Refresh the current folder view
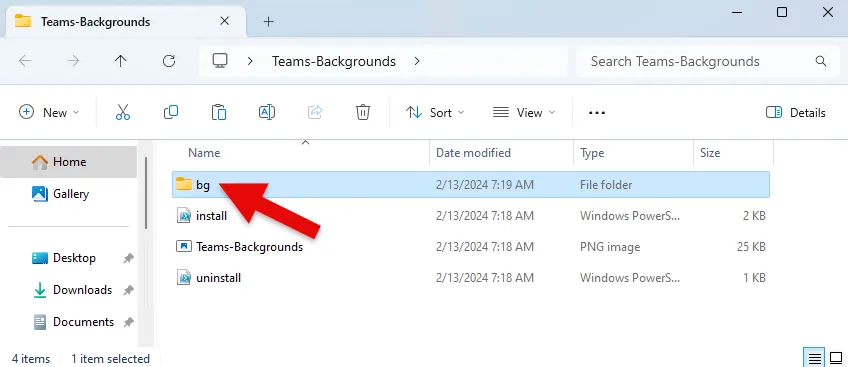 169,61
